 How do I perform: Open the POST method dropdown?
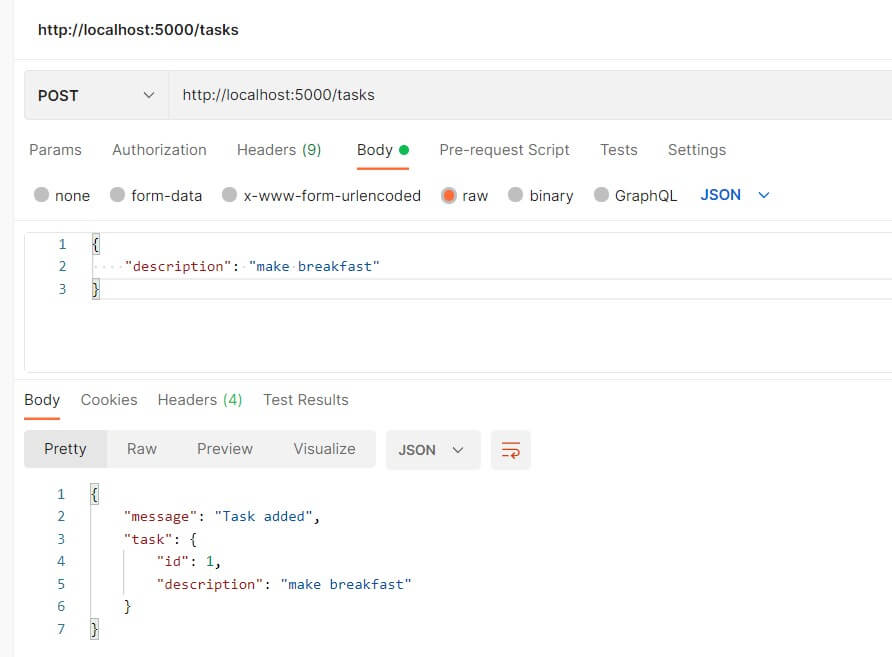tap(96, 95)
